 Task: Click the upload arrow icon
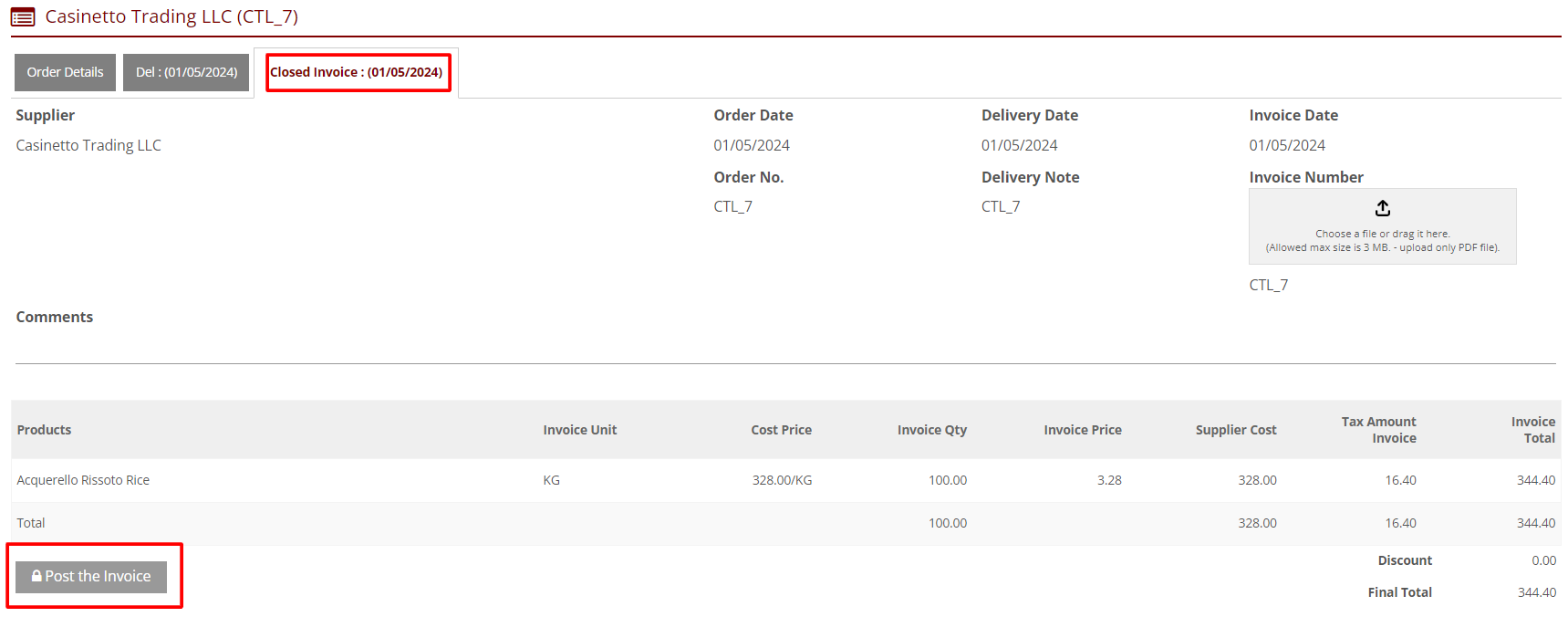[1382, 209]
